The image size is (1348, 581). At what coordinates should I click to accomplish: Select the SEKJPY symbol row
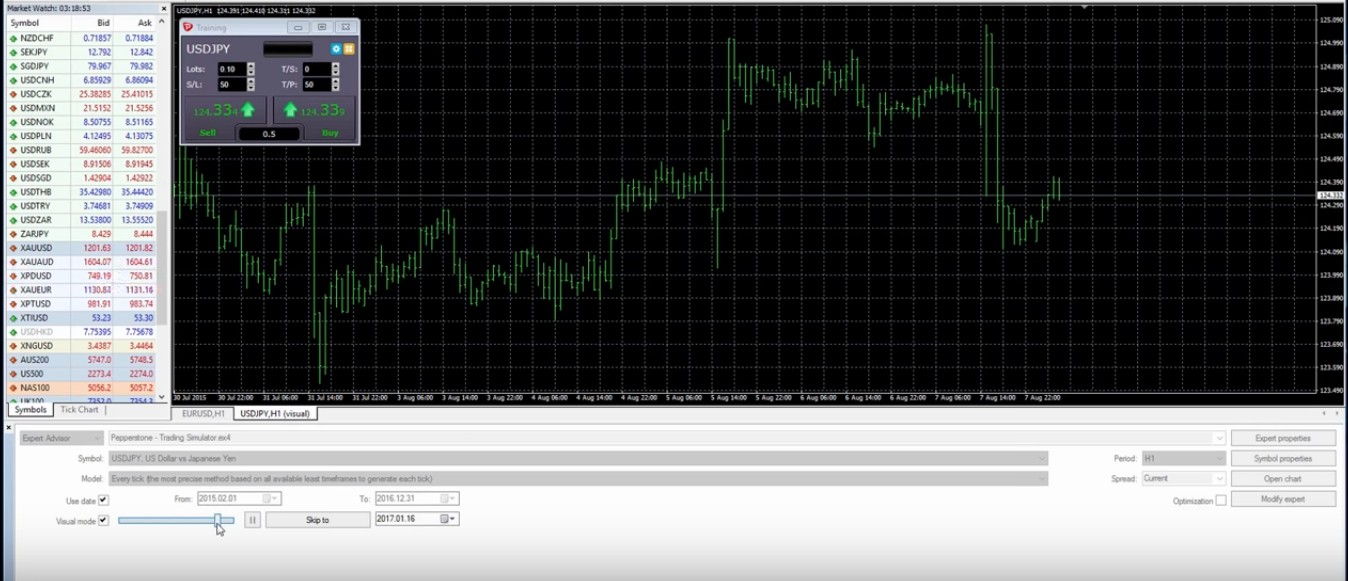point(81,52)
